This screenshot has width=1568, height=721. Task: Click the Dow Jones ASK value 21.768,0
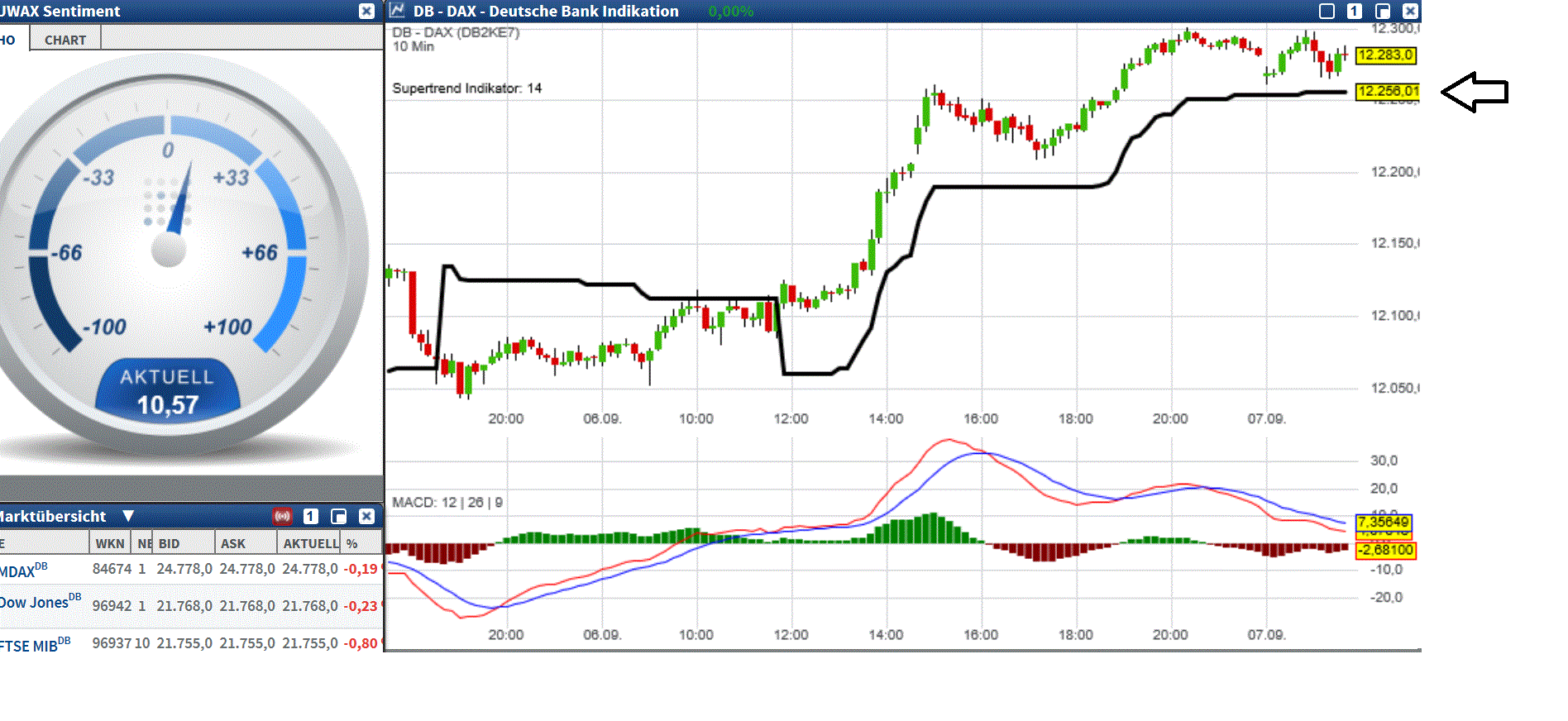point(247,606)
